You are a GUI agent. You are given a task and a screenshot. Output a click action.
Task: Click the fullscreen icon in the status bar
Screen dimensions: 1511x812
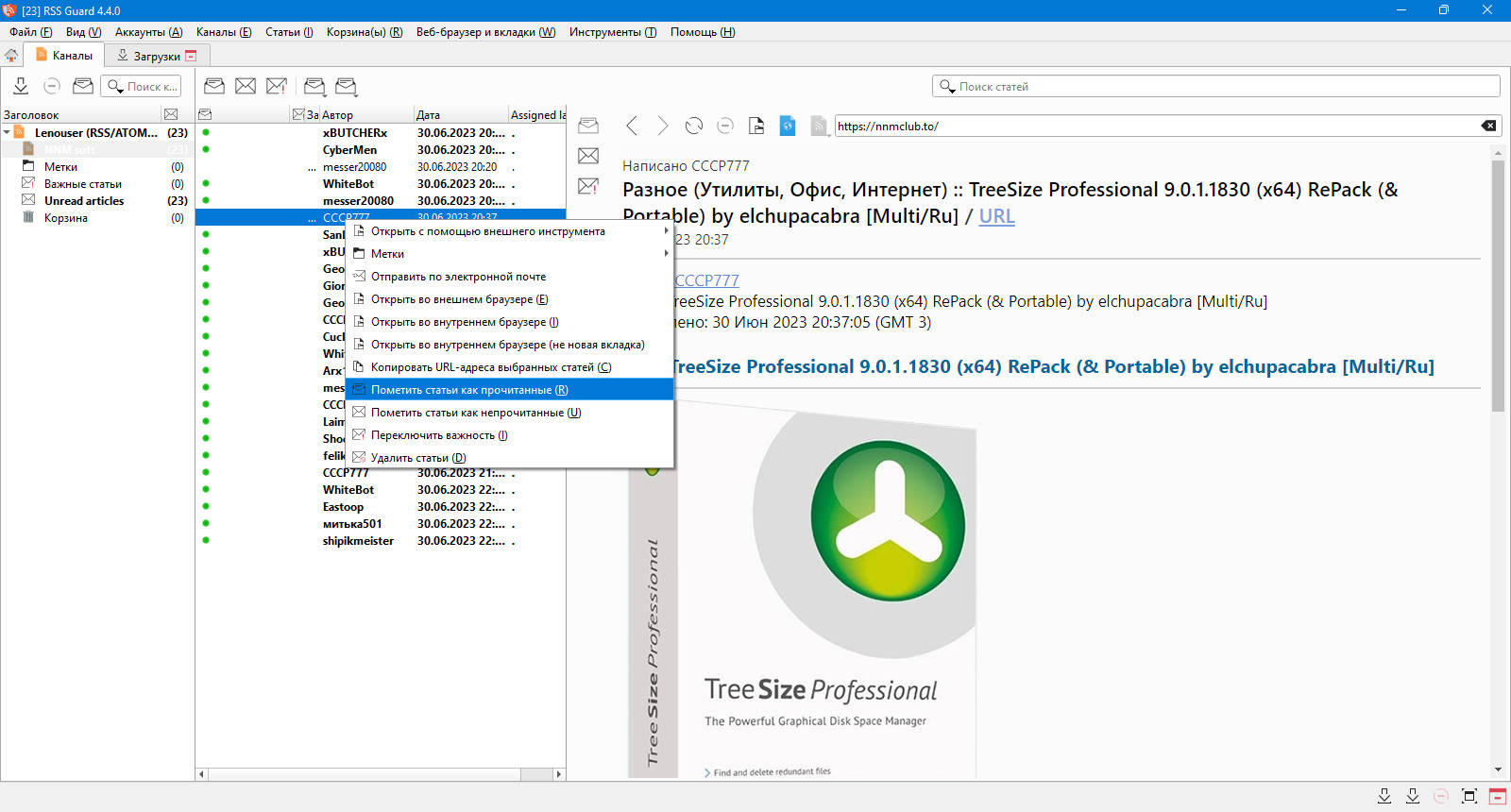tap(1469, 796)
